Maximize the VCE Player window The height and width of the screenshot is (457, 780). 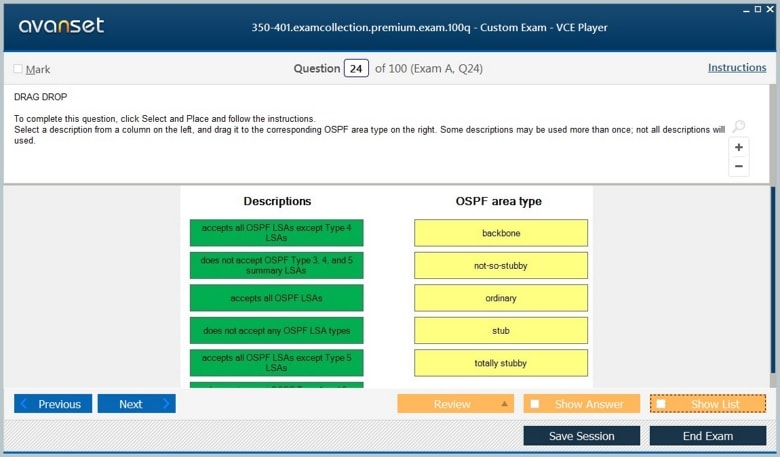tap(757, 8)
